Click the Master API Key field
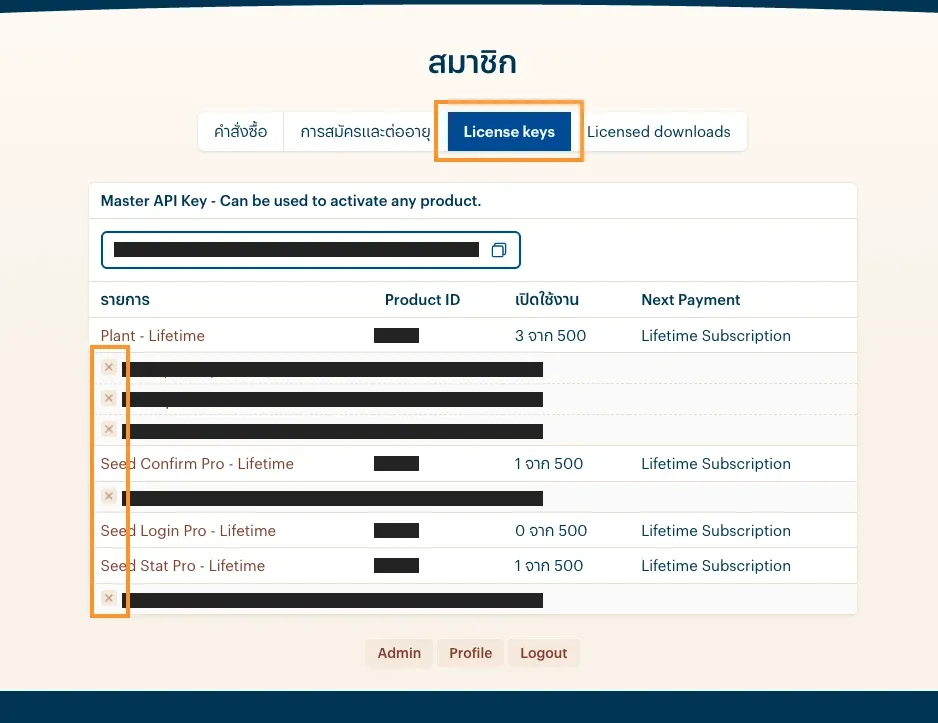This screenshot has width=938, height=723. click(311, 250)
